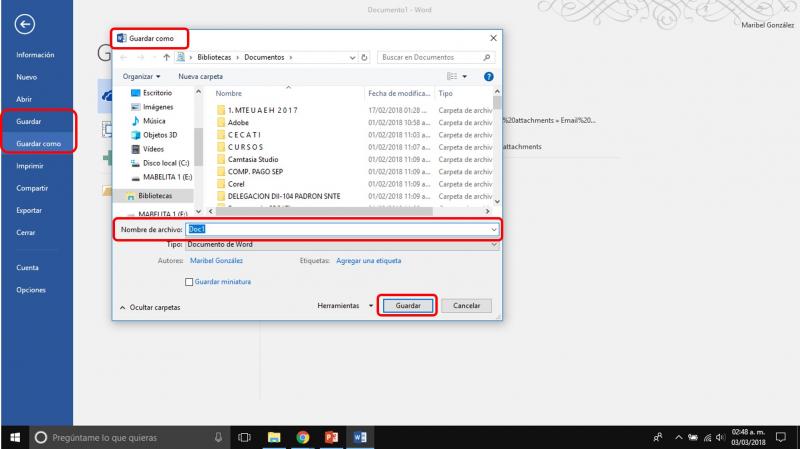Click Agregar una etiqueta link
The height and width of the screenshot is (449, 800).
[x=368, y=261]
